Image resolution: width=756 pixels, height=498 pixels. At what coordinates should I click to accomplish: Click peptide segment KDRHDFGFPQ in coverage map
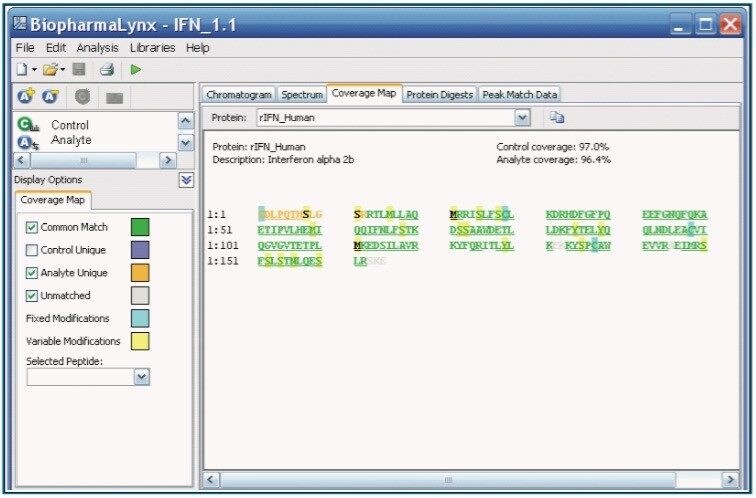pyautogui.click(x=578, y=215)
